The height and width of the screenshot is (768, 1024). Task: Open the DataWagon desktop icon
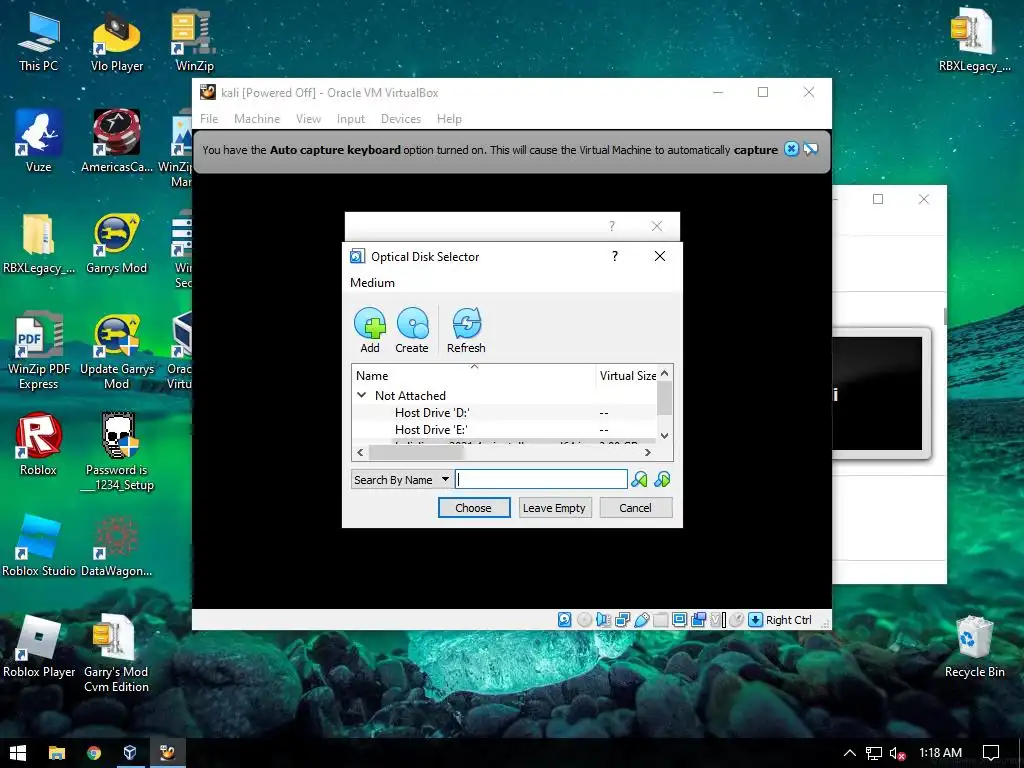point(117,546)
